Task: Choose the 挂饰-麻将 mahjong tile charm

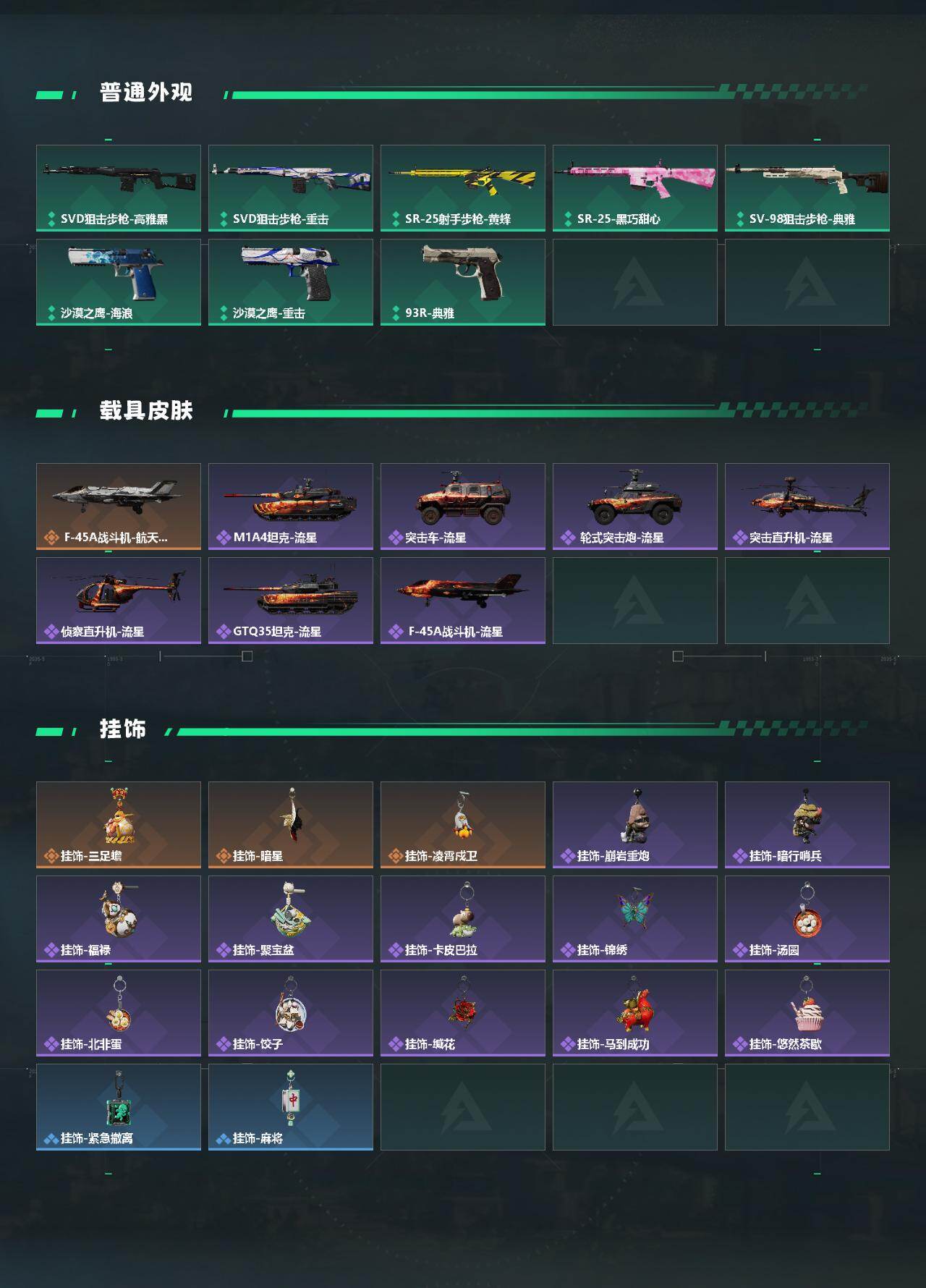Action: click(291, 1107)
